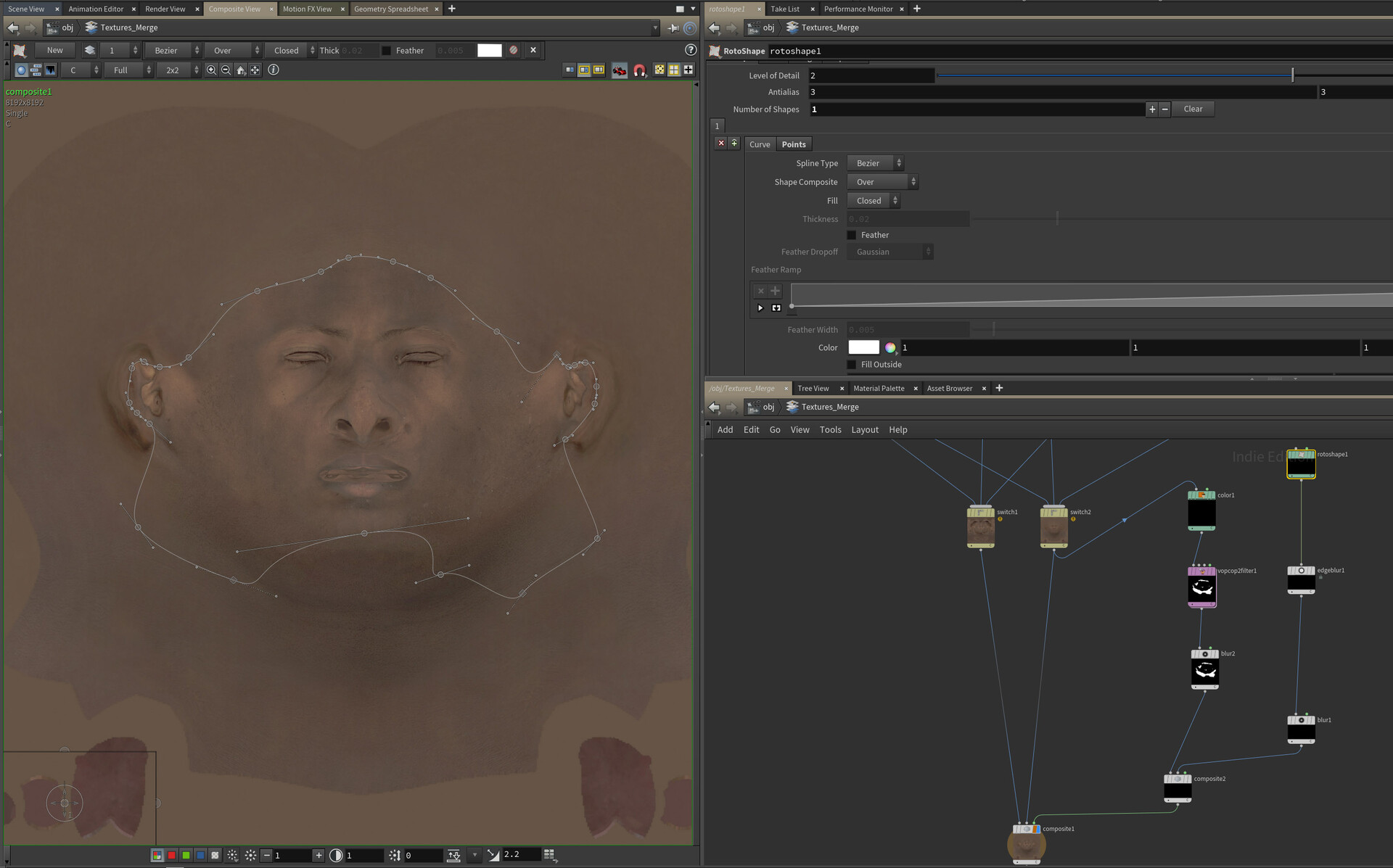Toggle Feather checkbox in viewer toolbar

(387, 51)
